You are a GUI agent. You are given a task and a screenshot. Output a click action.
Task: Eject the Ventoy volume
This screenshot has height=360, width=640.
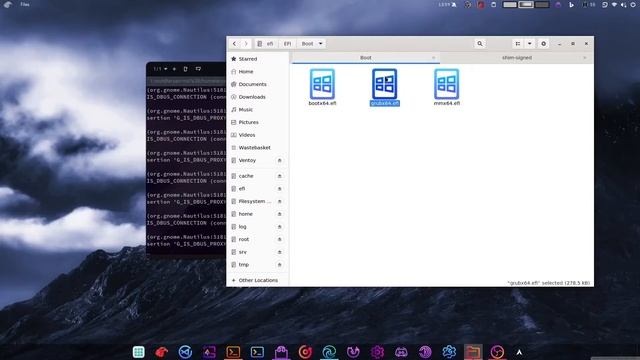click(280, 160)
